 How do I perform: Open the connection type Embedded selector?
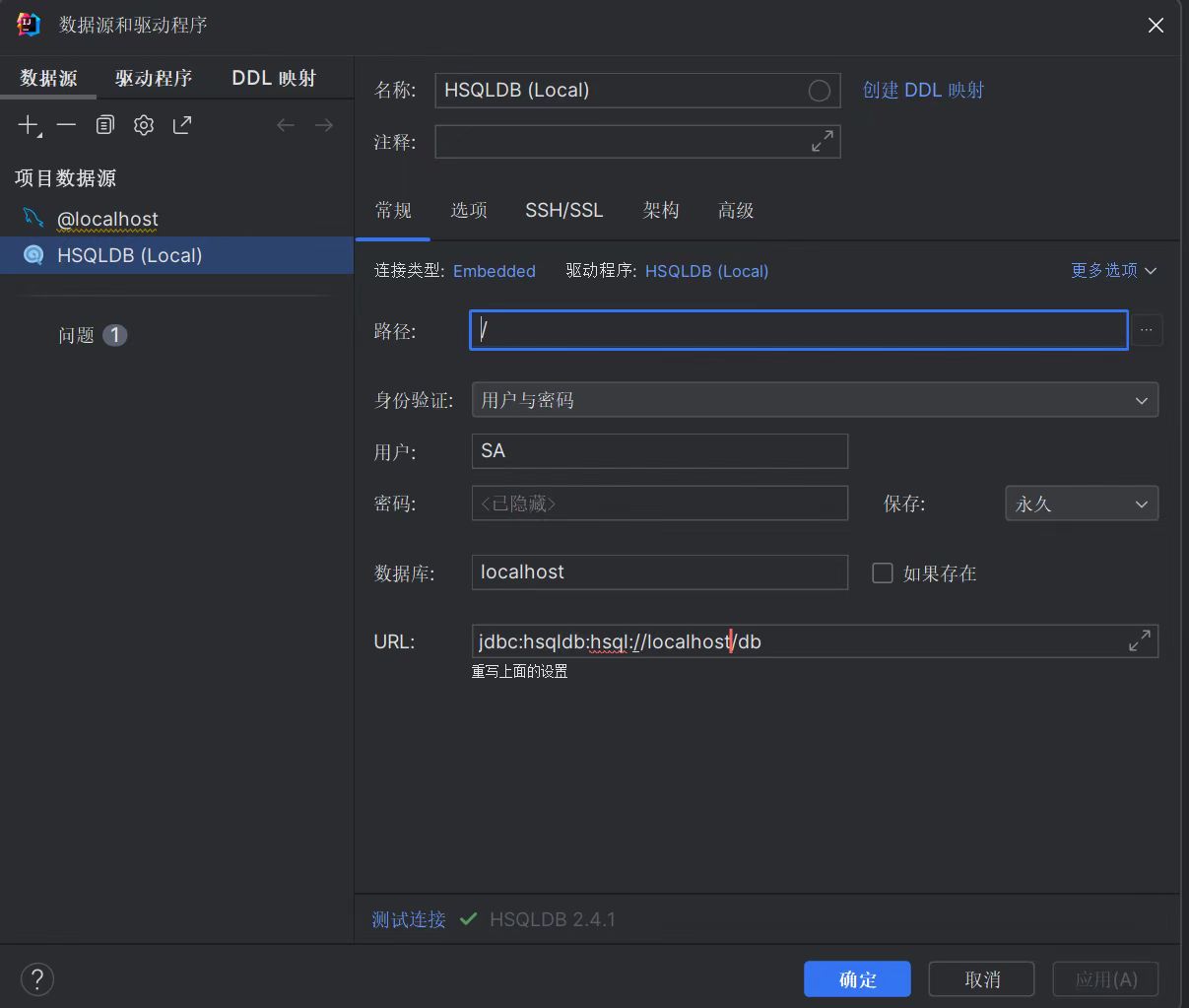[495, 271]
